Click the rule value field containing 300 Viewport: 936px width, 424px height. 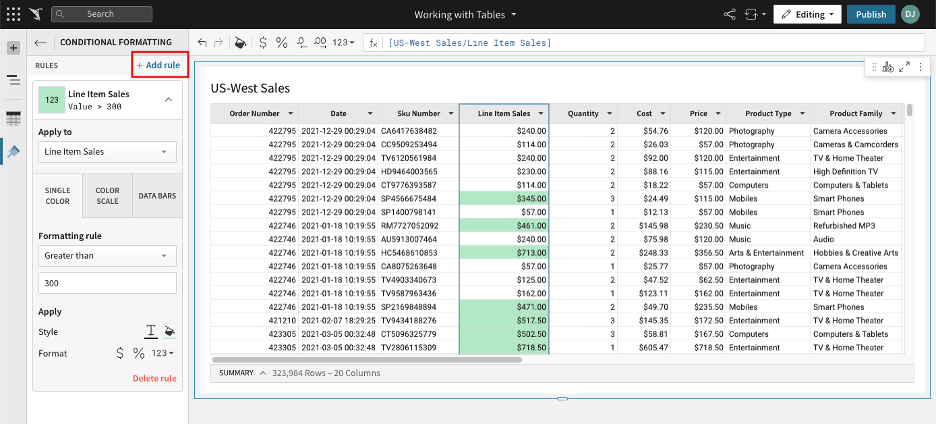[x=107, y=283]
